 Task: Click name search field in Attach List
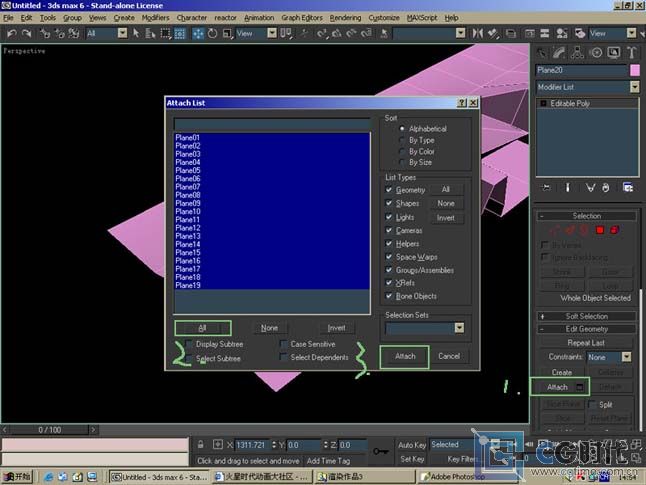tap(272, 124)
